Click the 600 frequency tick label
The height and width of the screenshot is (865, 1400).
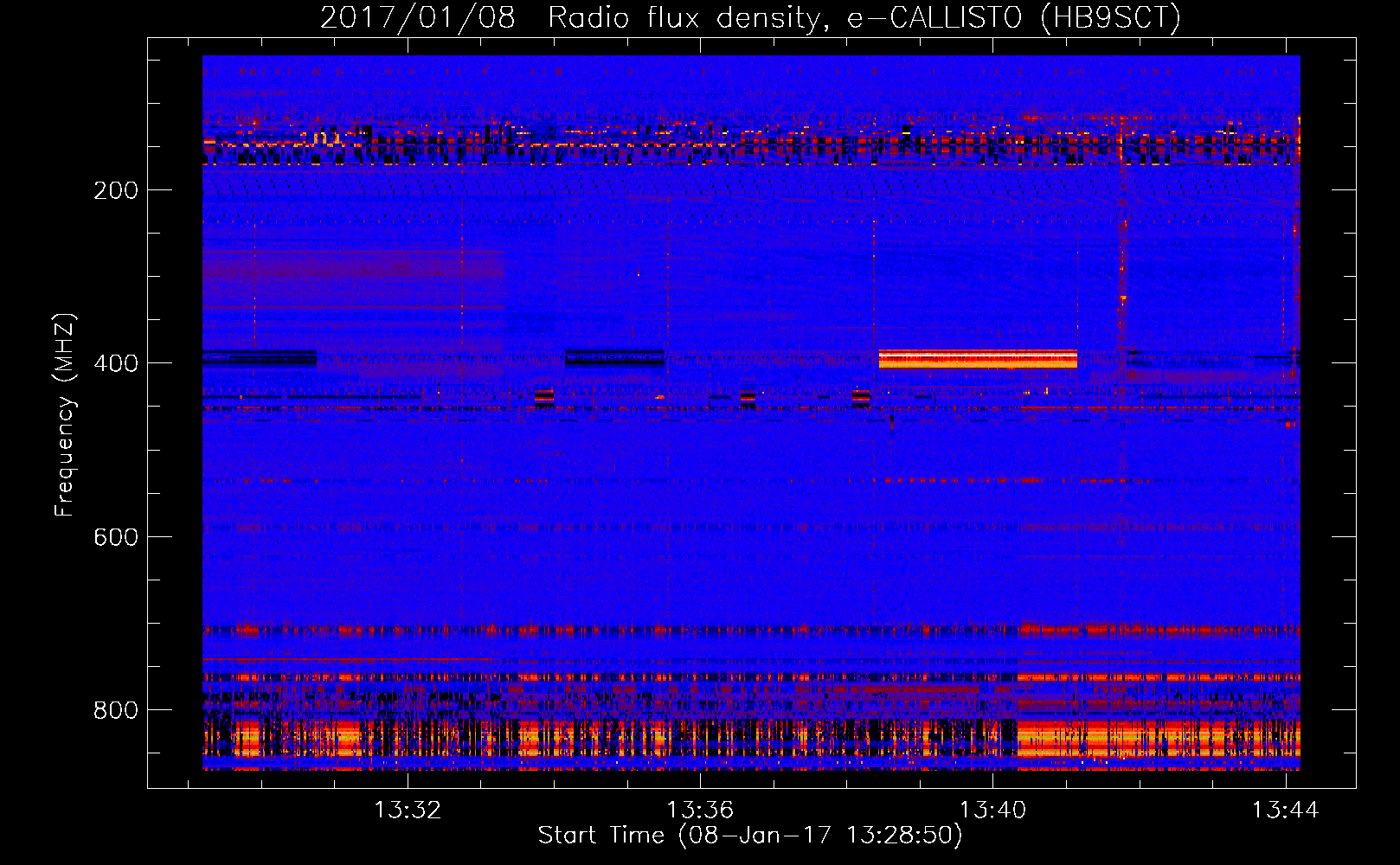[116, 537]
